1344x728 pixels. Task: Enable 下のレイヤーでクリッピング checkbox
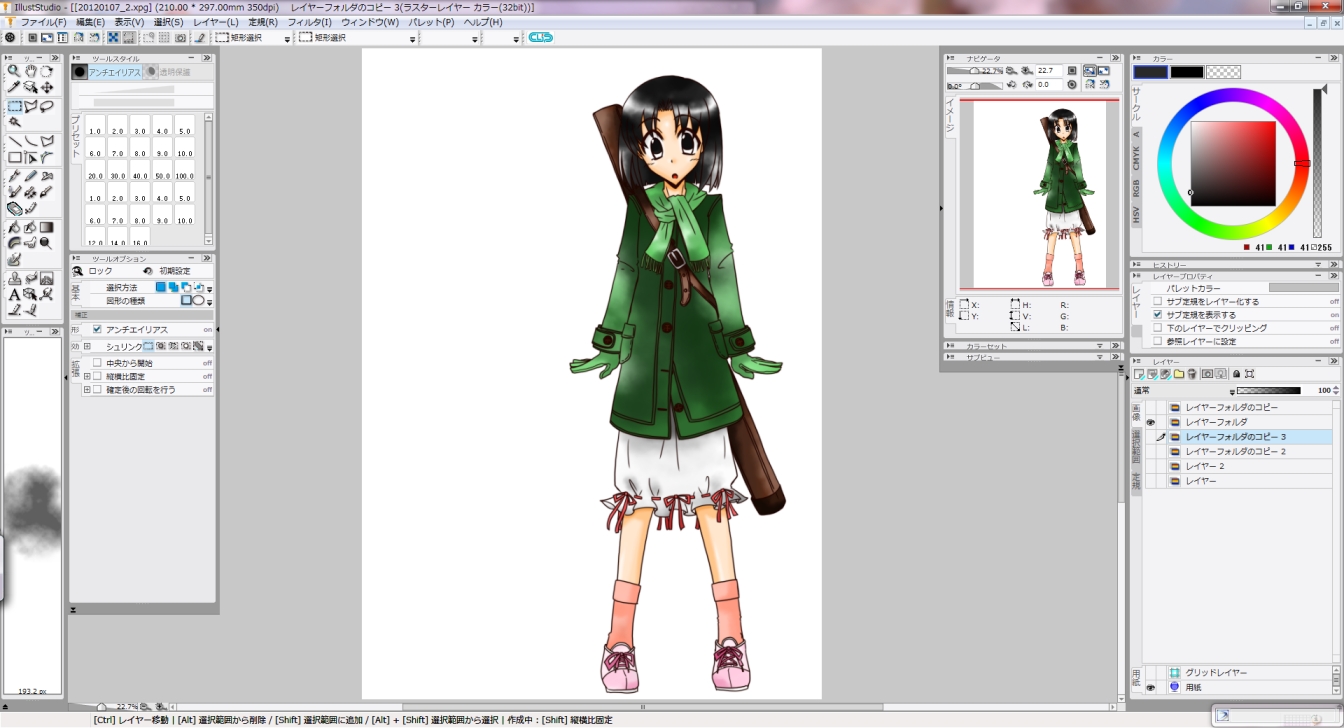point(1157,328)
